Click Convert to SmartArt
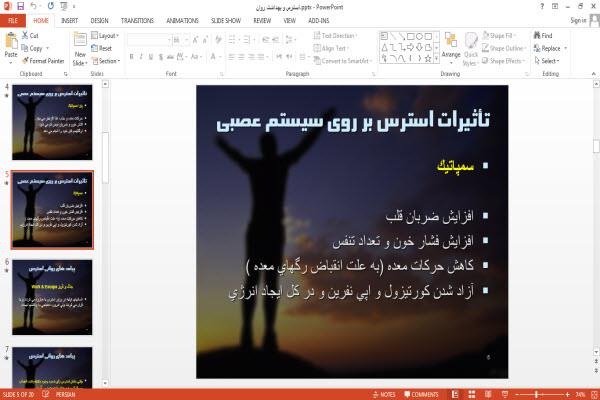The width and height of the screenshot is (600, 400). (x=343, y=61)
